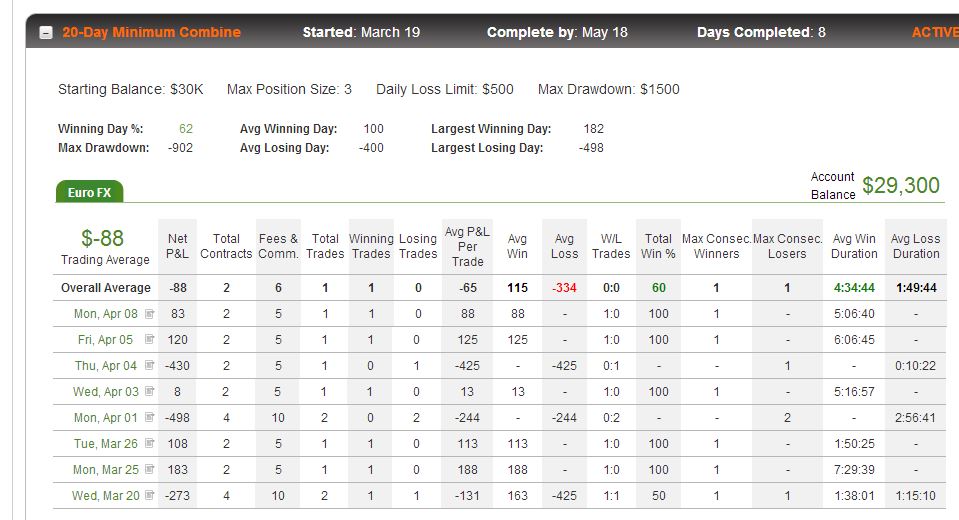
Task: Open notes icon for Mon, Mar 25
Action: click(x=149, y=469)
